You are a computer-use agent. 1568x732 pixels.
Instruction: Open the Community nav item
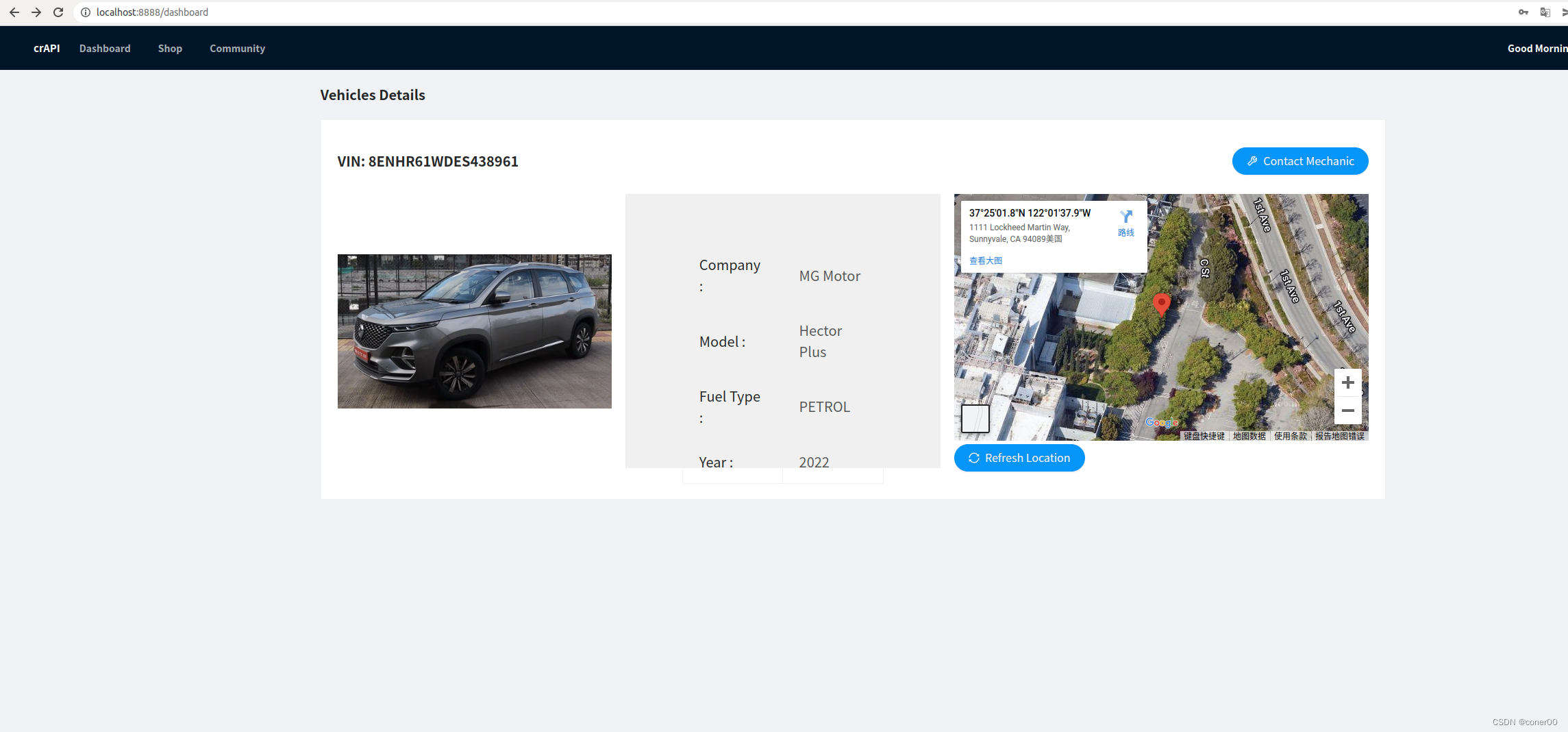point(237,49)
